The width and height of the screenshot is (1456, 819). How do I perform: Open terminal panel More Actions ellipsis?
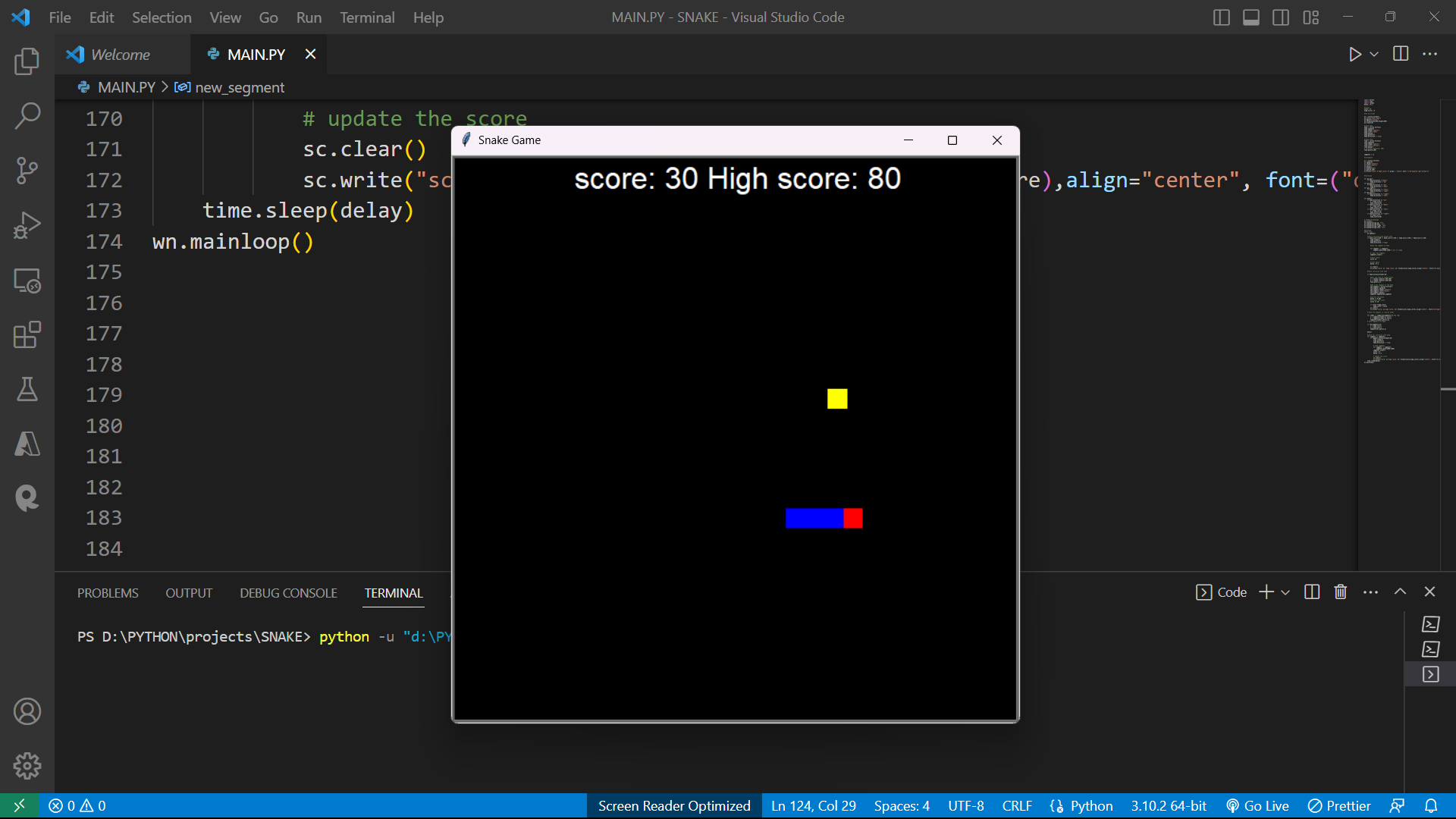(x=1370, y=592)
